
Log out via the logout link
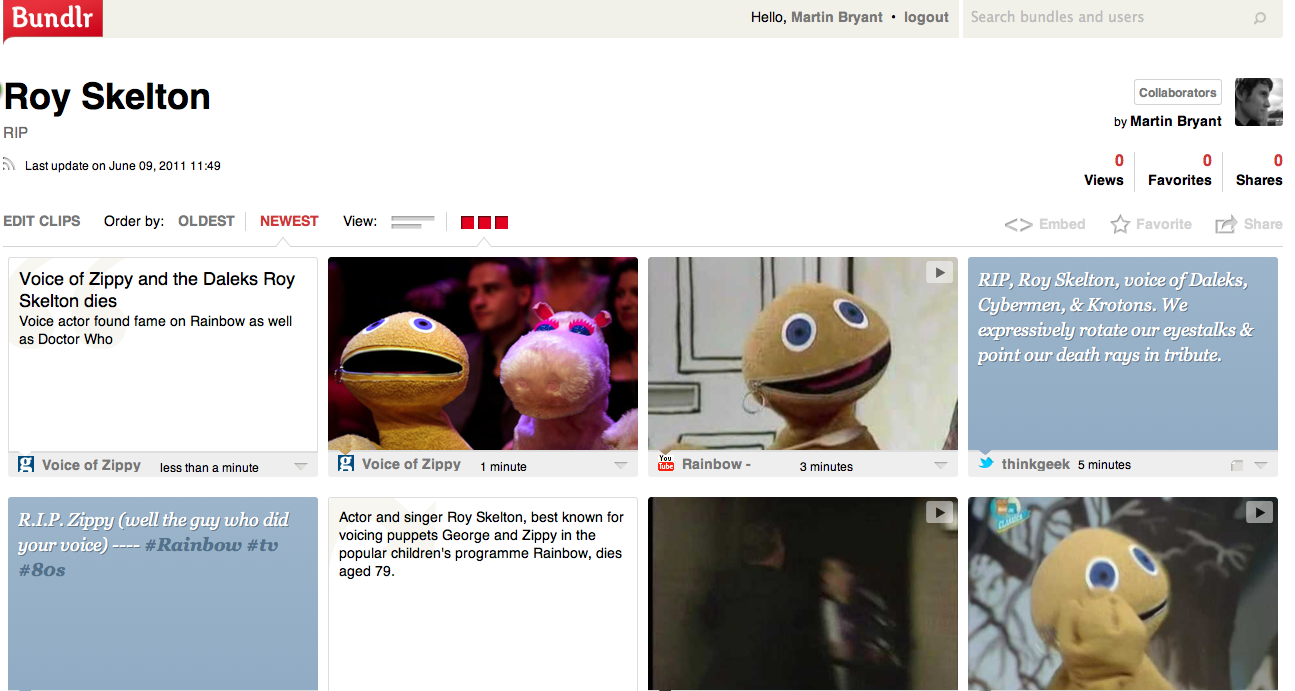pyautogui.click(x=926, y=17)
